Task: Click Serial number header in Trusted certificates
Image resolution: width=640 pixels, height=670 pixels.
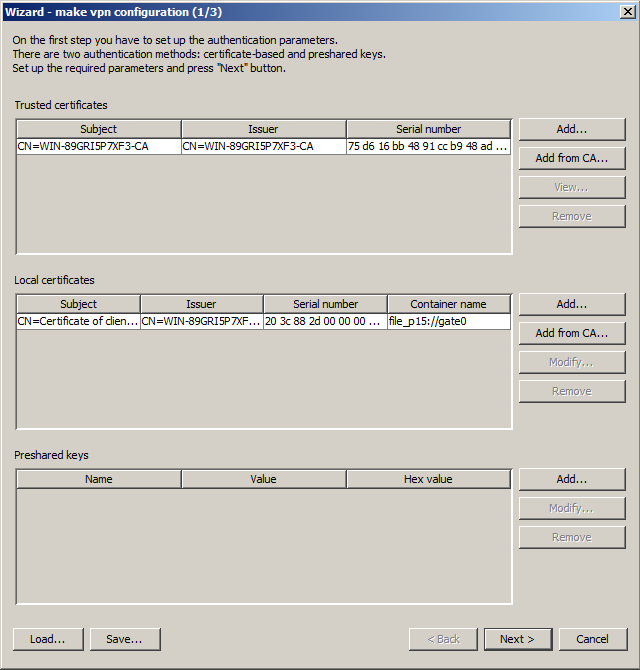Action: pyautogui.click(x=429, y=129)
